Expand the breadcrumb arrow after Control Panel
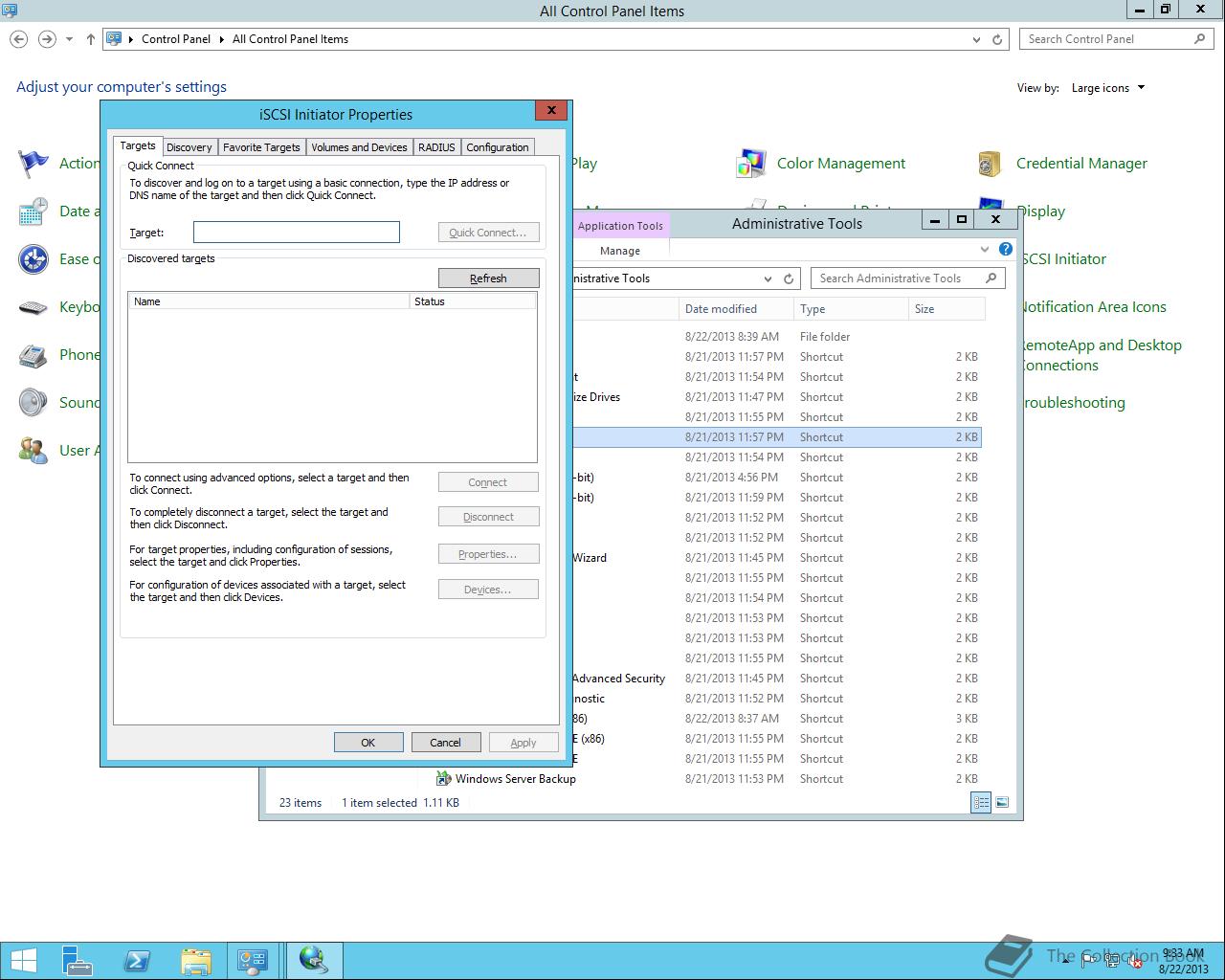The height and width of the screenshot is (980, 1225). [x=221, y=39]
